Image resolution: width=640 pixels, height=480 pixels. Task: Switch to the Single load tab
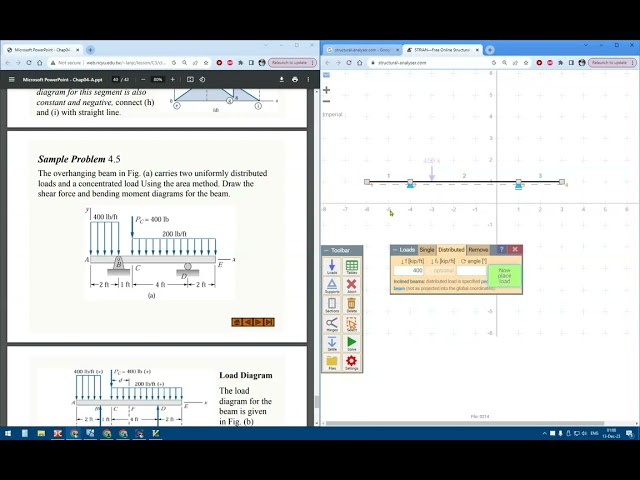427,250
